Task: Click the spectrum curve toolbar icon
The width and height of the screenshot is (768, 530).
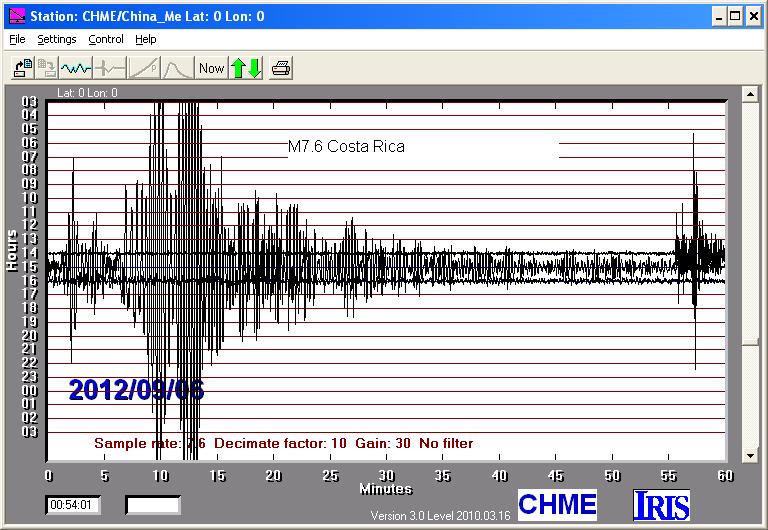Action: coord(177,68)
